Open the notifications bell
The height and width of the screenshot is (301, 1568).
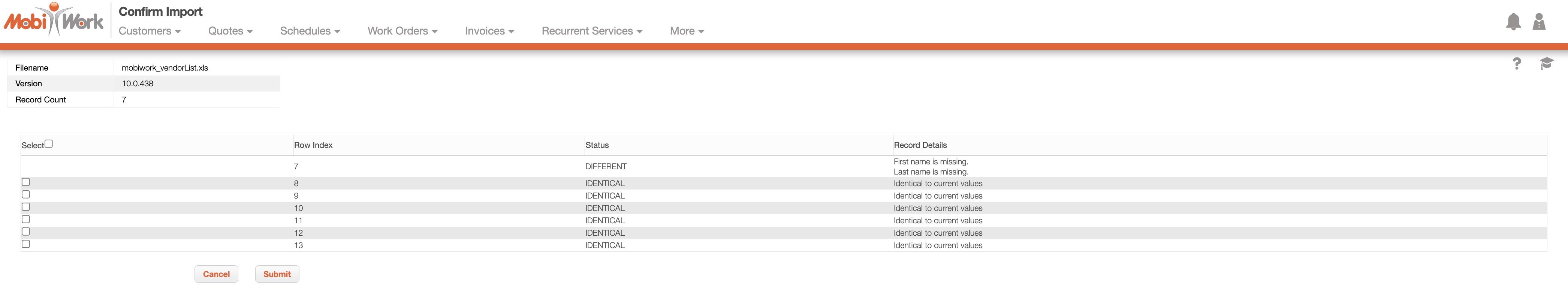click(x=1513, y=22)
